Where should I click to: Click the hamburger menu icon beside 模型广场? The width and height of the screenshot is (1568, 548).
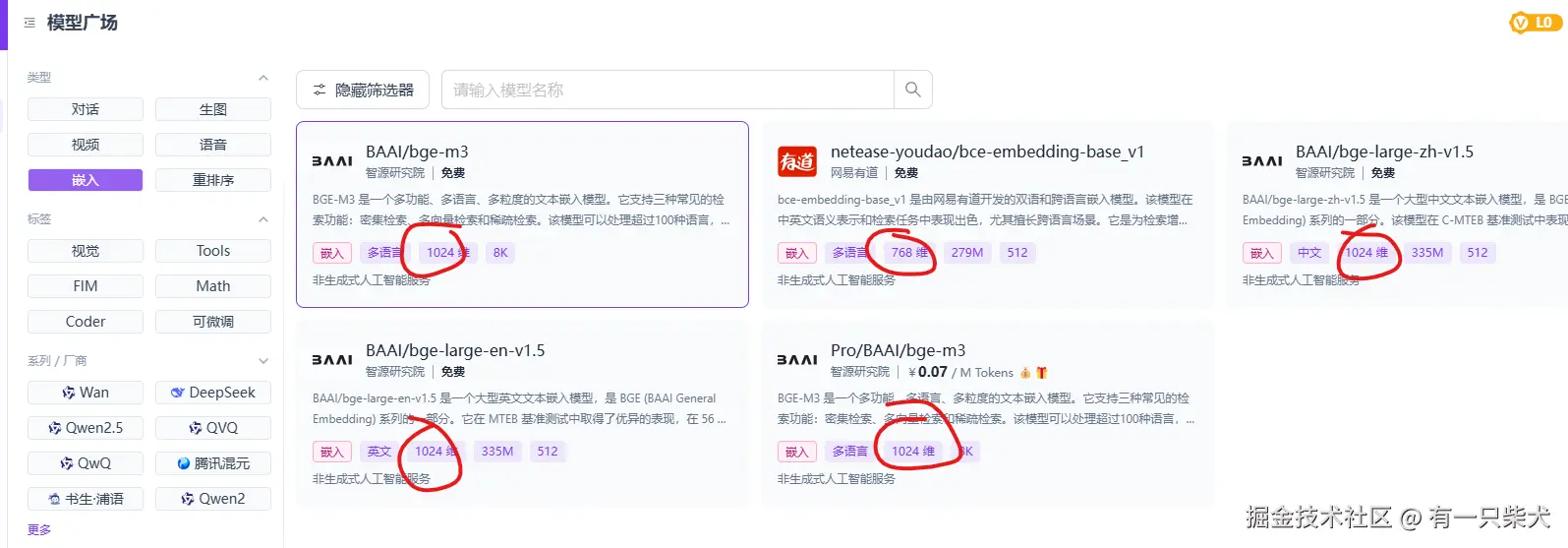point(29,23)
